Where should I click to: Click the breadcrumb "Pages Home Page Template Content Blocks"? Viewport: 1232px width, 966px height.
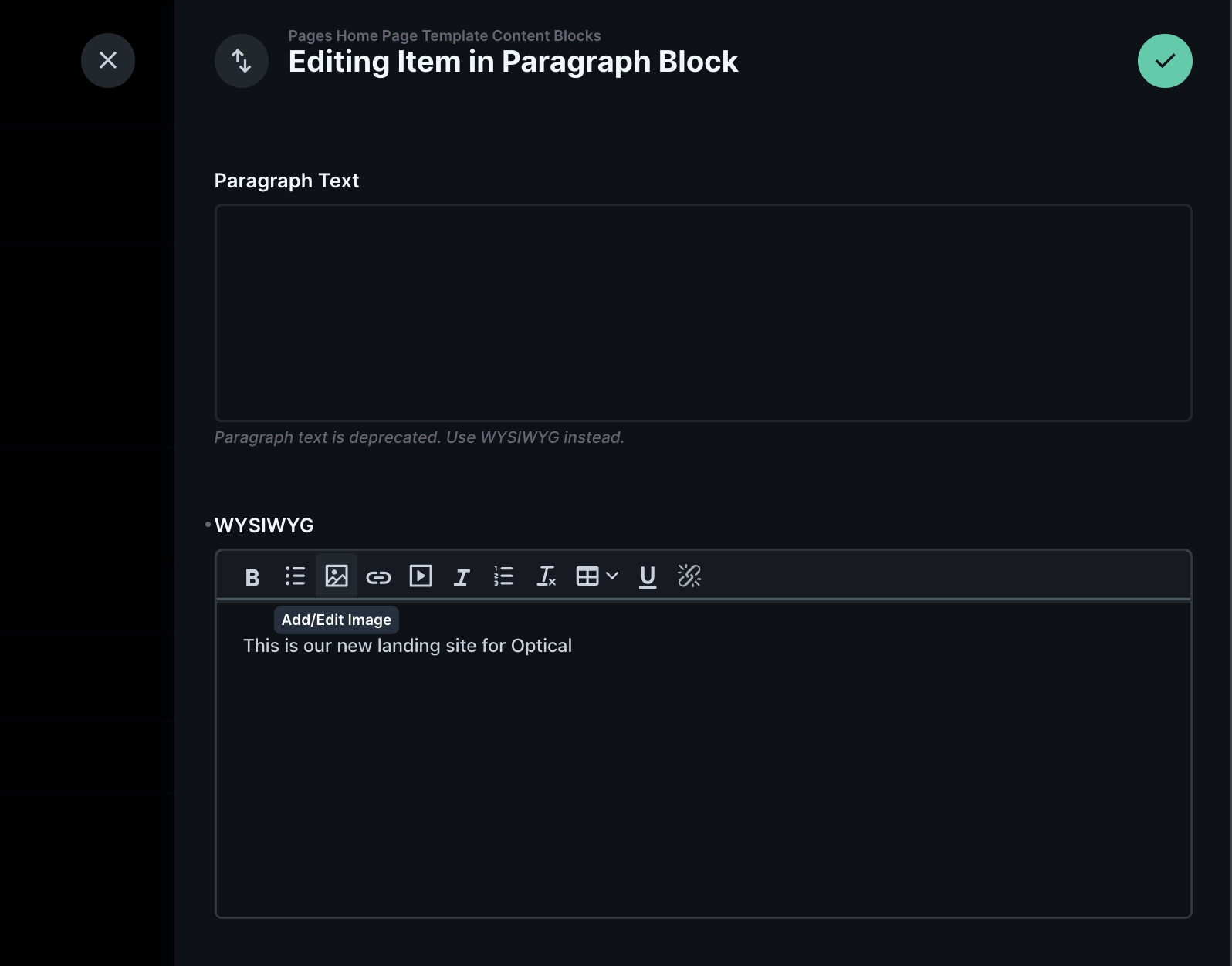(445, 35)
